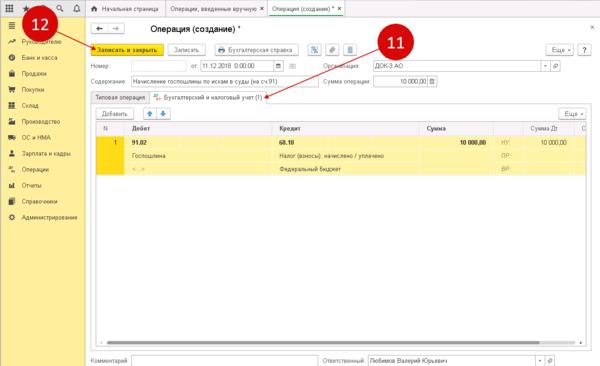Image resolution: width=600 pixels, height=366 pixels.
Task: Open calculator for Сумма операции
Action: click(x=432, y=82)
